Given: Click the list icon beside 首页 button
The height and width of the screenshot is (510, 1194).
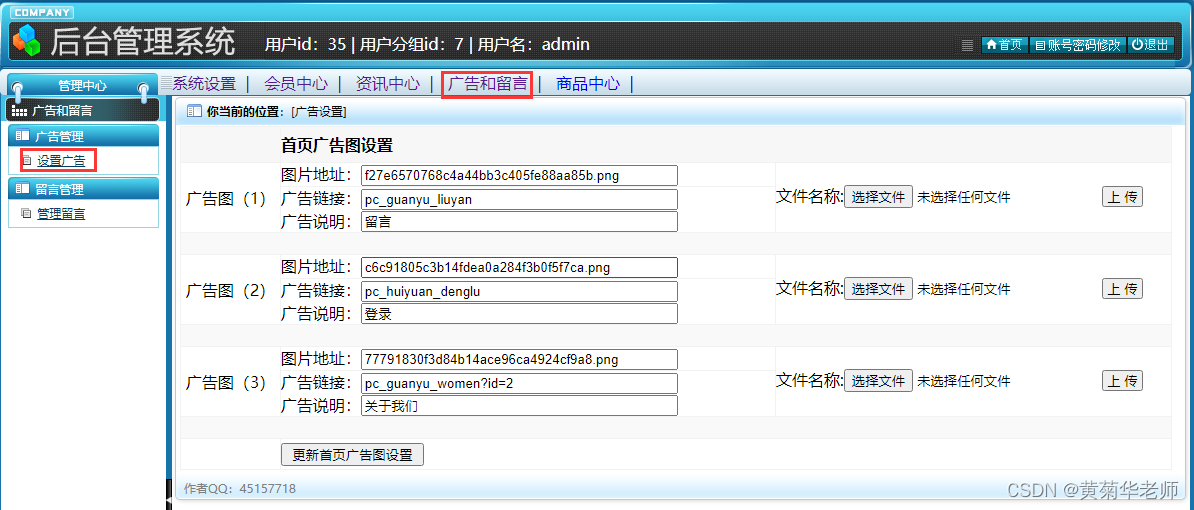Looking at the screenshot, I should tap(968, 45).
